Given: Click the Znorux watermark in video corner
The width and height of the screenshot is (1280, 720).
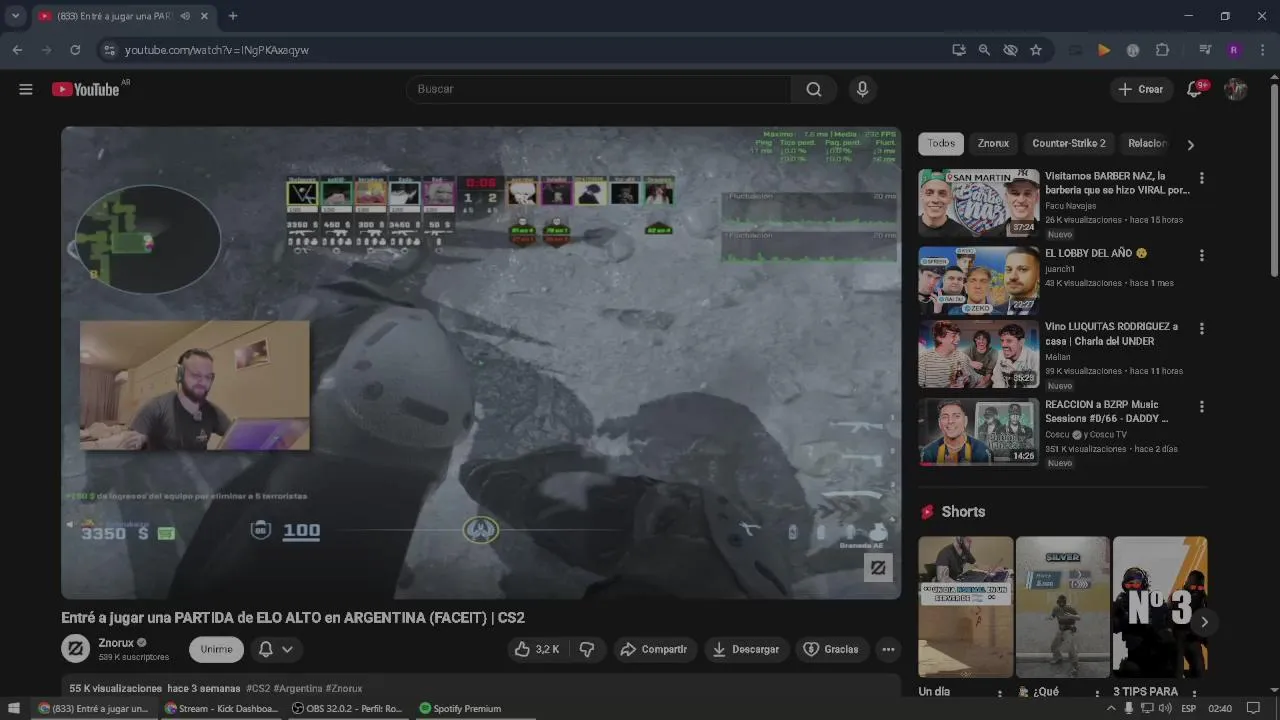Looking at the screenshot, I should 878,568.
